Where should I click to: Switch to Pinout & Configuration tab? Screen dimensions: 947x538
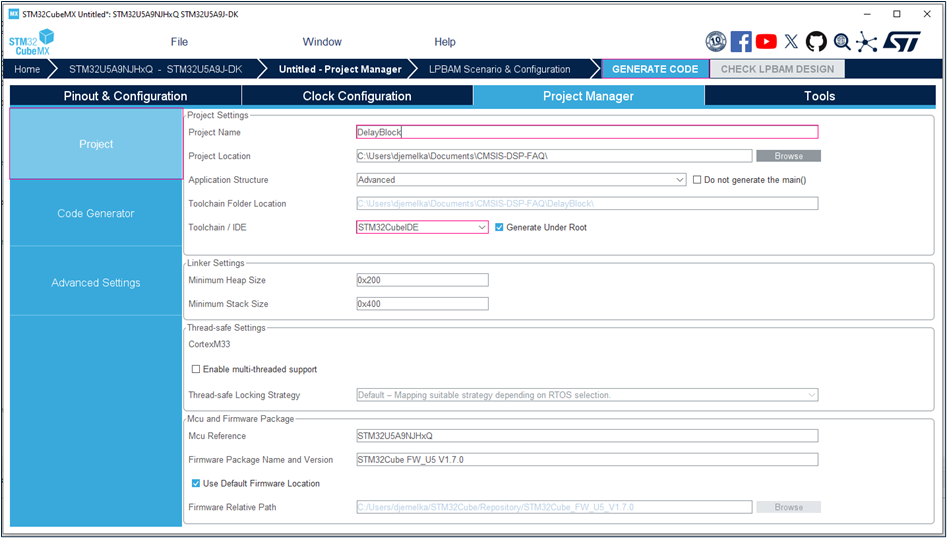click(x=126, y=96)
